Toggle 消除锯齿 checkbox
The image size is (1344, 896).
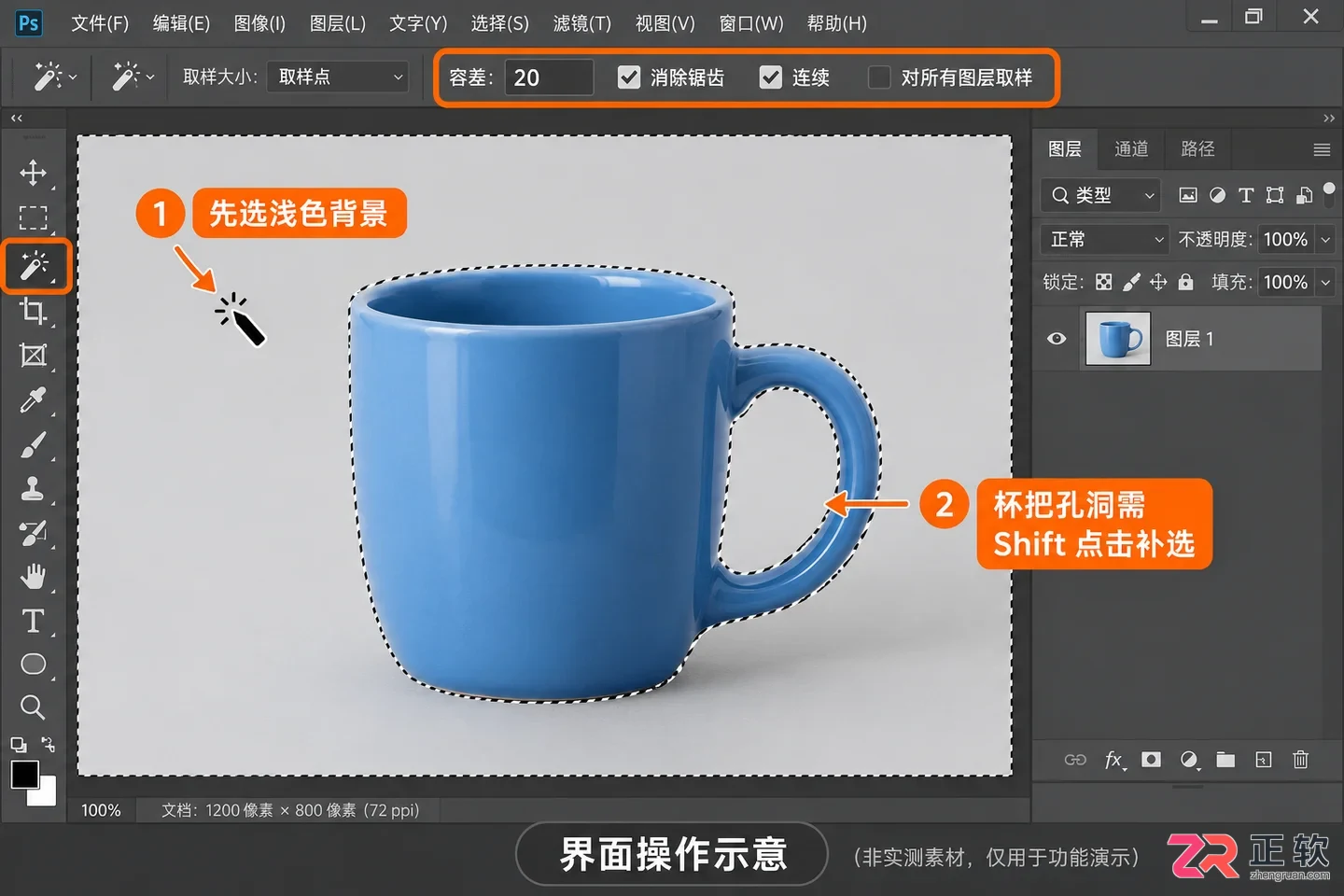point(629,77)
